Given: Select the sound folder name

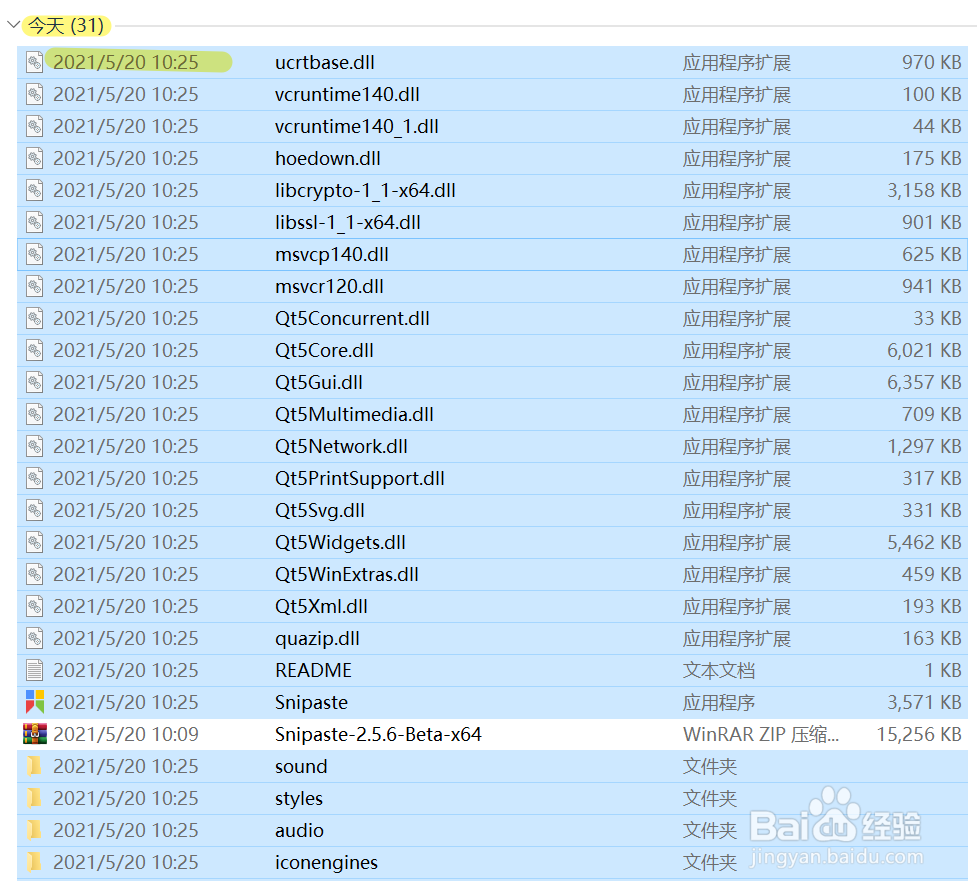Looking at the screenshot, I should click(x=301, y=766).
